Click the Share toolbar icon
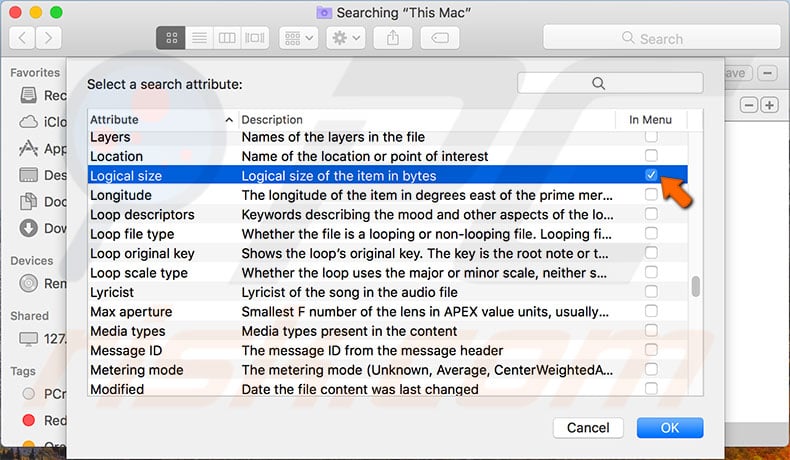Image resolution: width=790 pixels, height=460 pixels. (x=392, y=38)
